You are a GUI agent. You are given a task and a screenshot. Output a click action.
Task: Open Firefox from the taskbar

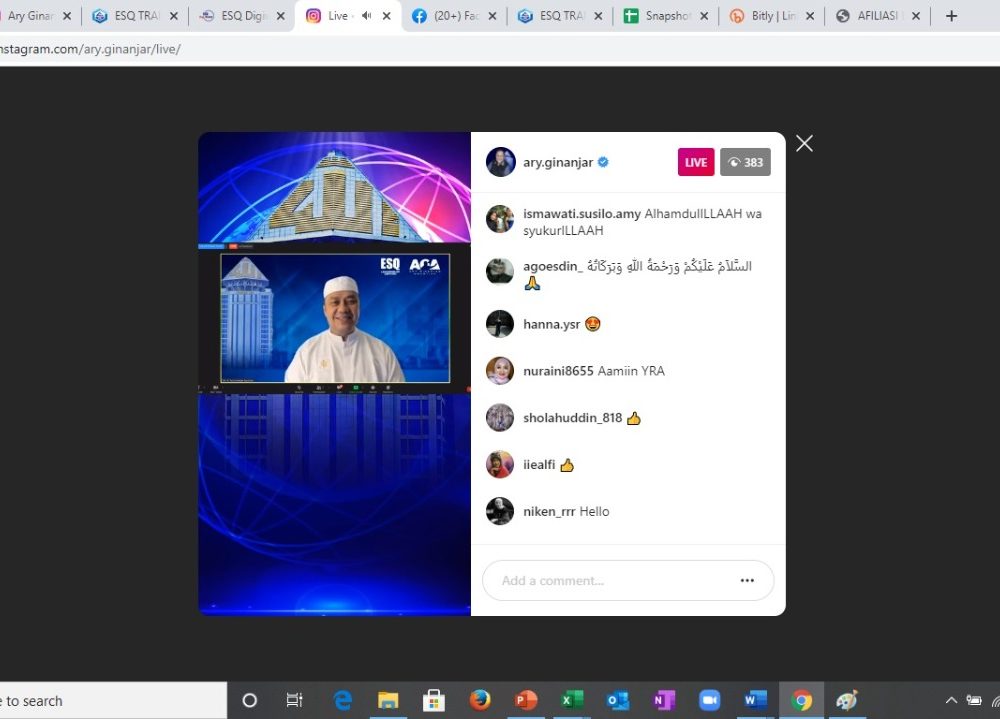[x=480, y=700]
